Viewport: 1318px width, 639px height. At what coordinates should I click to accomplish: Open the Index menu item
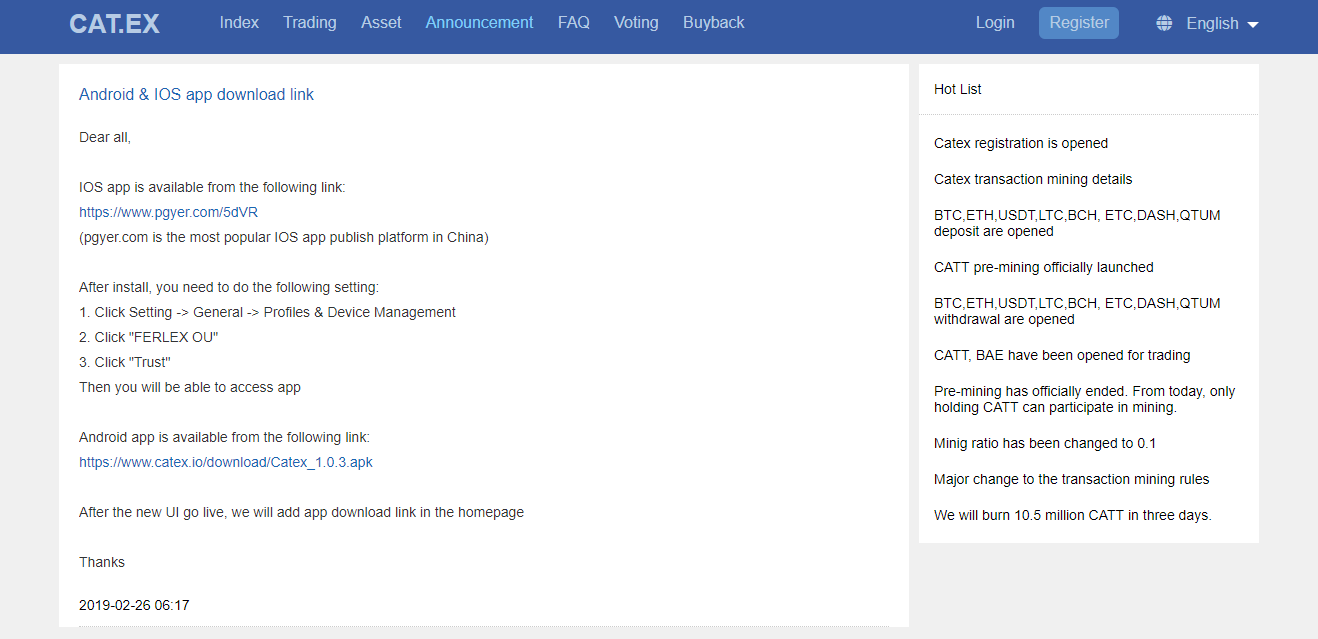[x=239, y=22]
